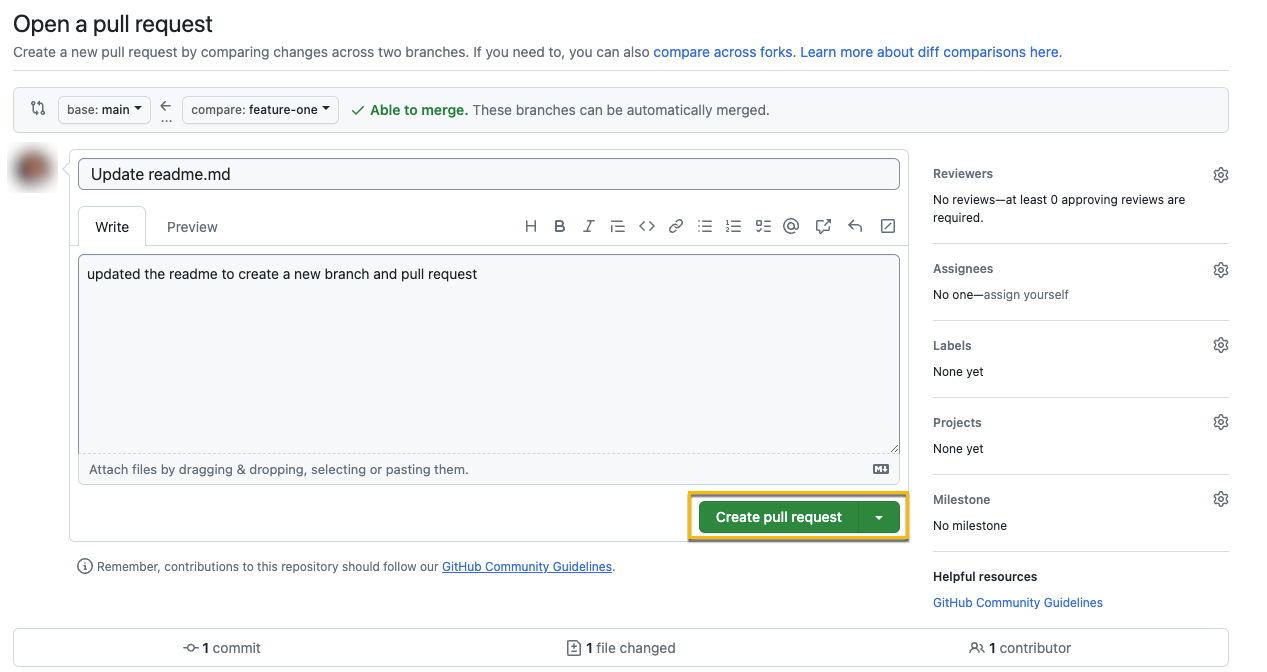Open the compare across forks link
Image resolution: width=1267 pixels, height=672 pixels.
point(723,52)
